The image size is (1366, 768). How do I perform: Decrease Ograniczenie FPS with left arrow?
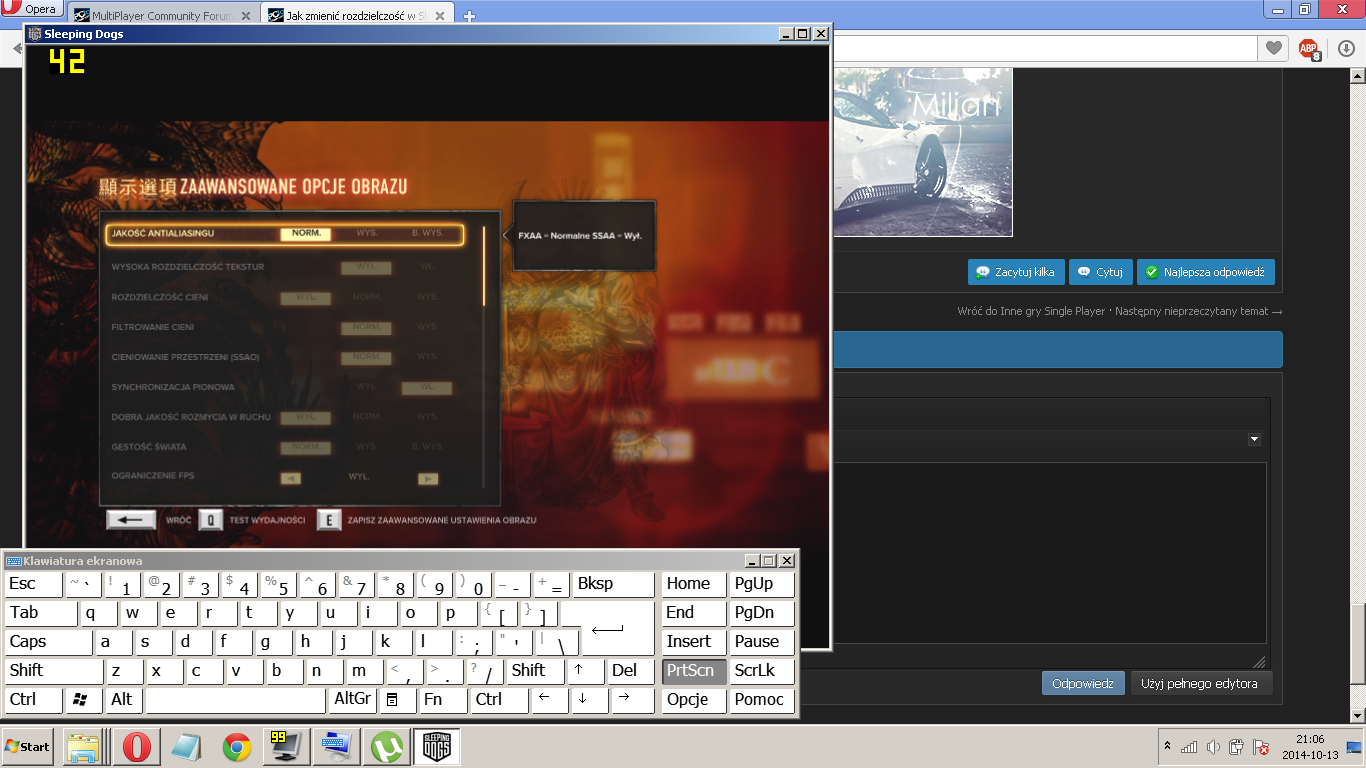point(290,478)
